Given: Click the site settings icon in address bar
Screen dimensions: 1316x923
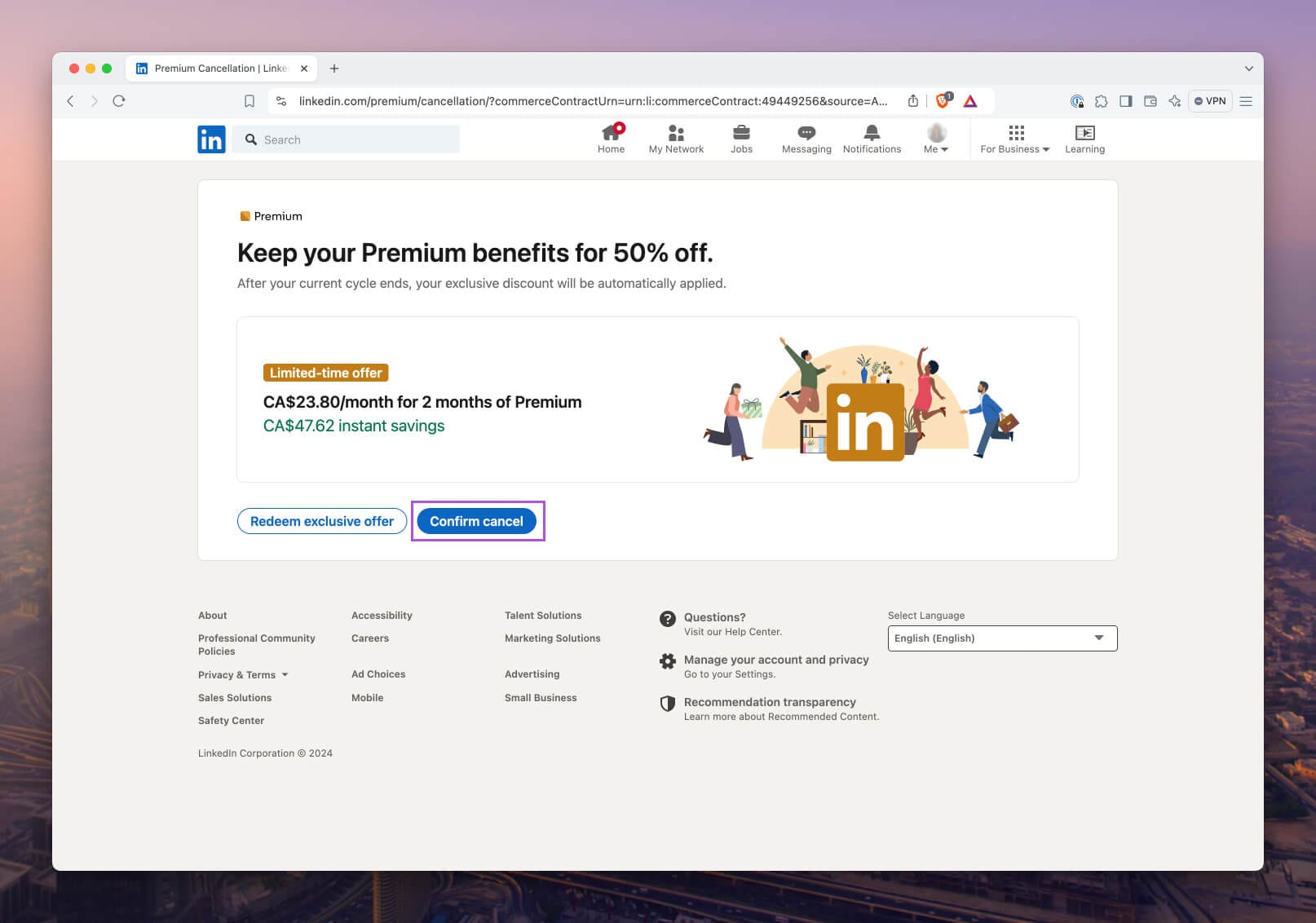Looking at the screenshot, I should click(x=281, y=101).
